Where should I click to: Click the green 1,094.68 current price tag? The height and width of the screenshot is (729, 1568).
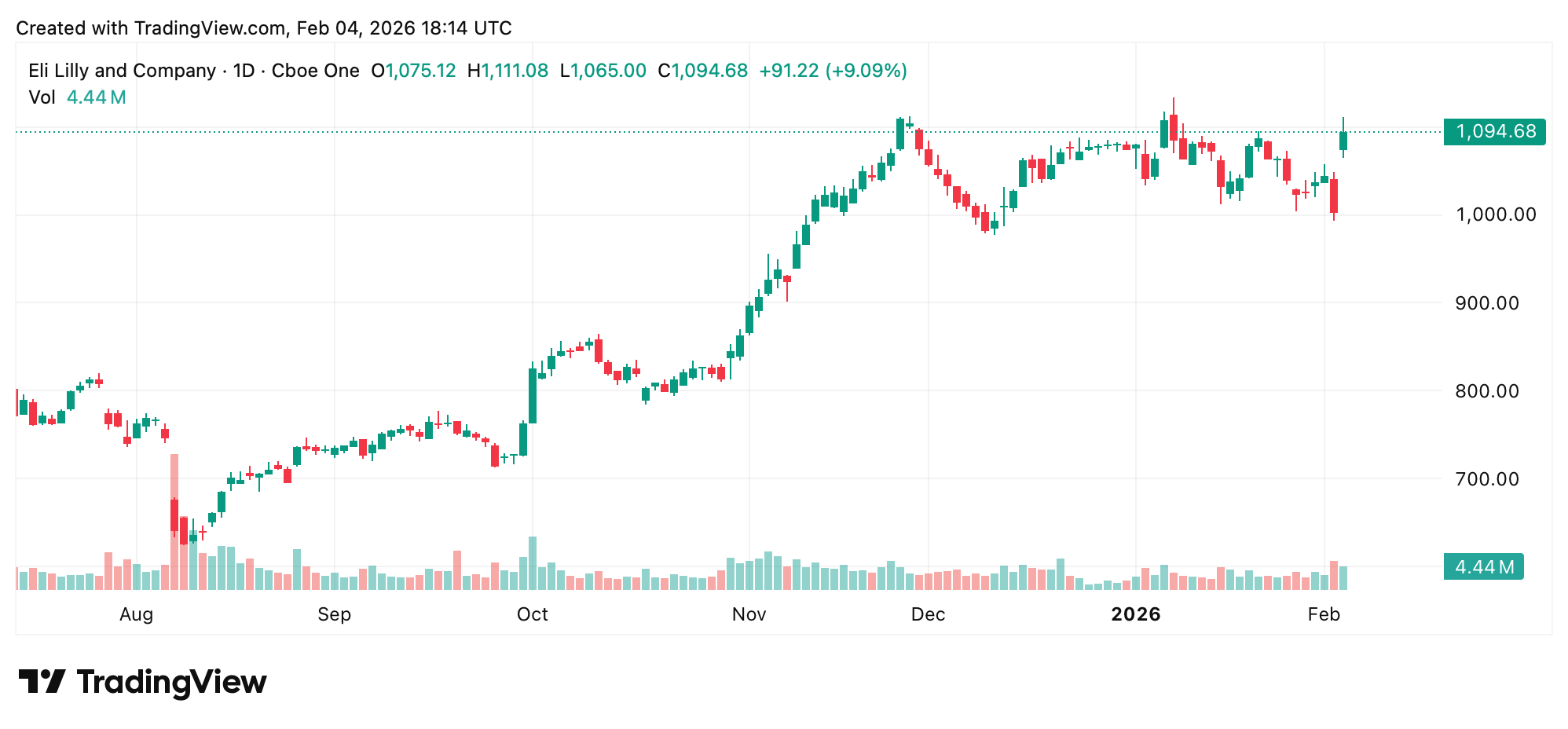pyautogui.click(x=1494, y=131)
